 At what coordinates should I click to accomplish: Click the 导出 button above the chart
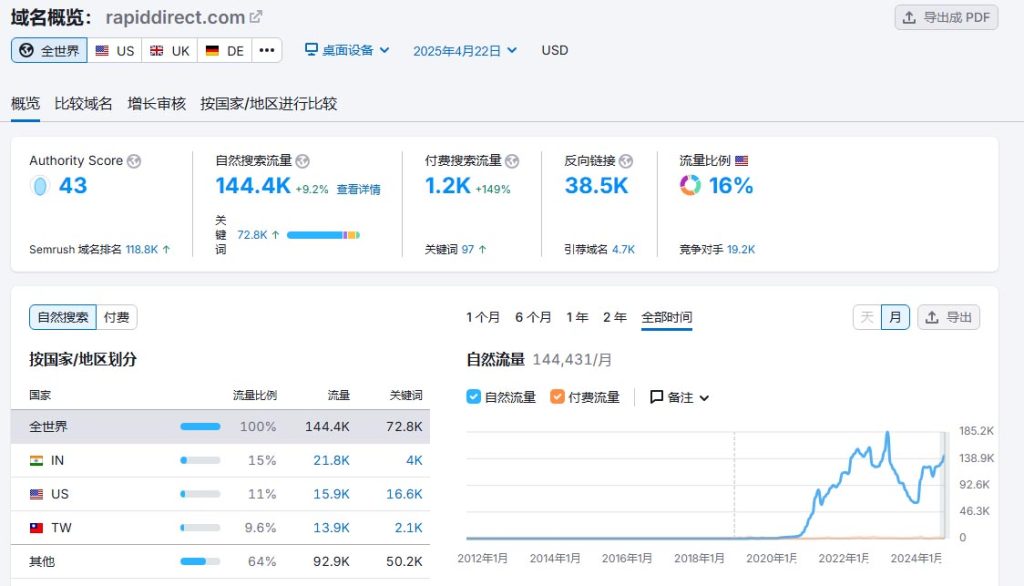point(948,317)
